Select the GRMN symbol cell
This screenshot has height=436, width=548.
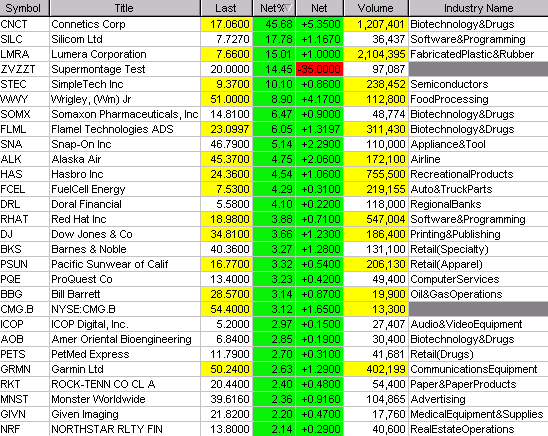(24, 369)
